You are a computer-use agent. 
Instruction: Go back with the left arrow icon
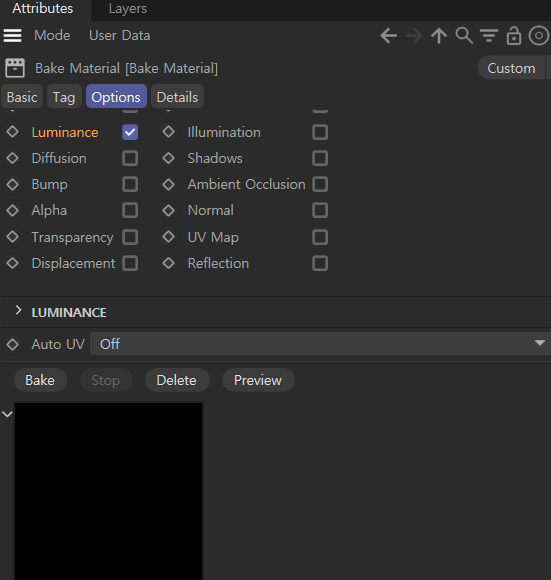coord(389,36)
